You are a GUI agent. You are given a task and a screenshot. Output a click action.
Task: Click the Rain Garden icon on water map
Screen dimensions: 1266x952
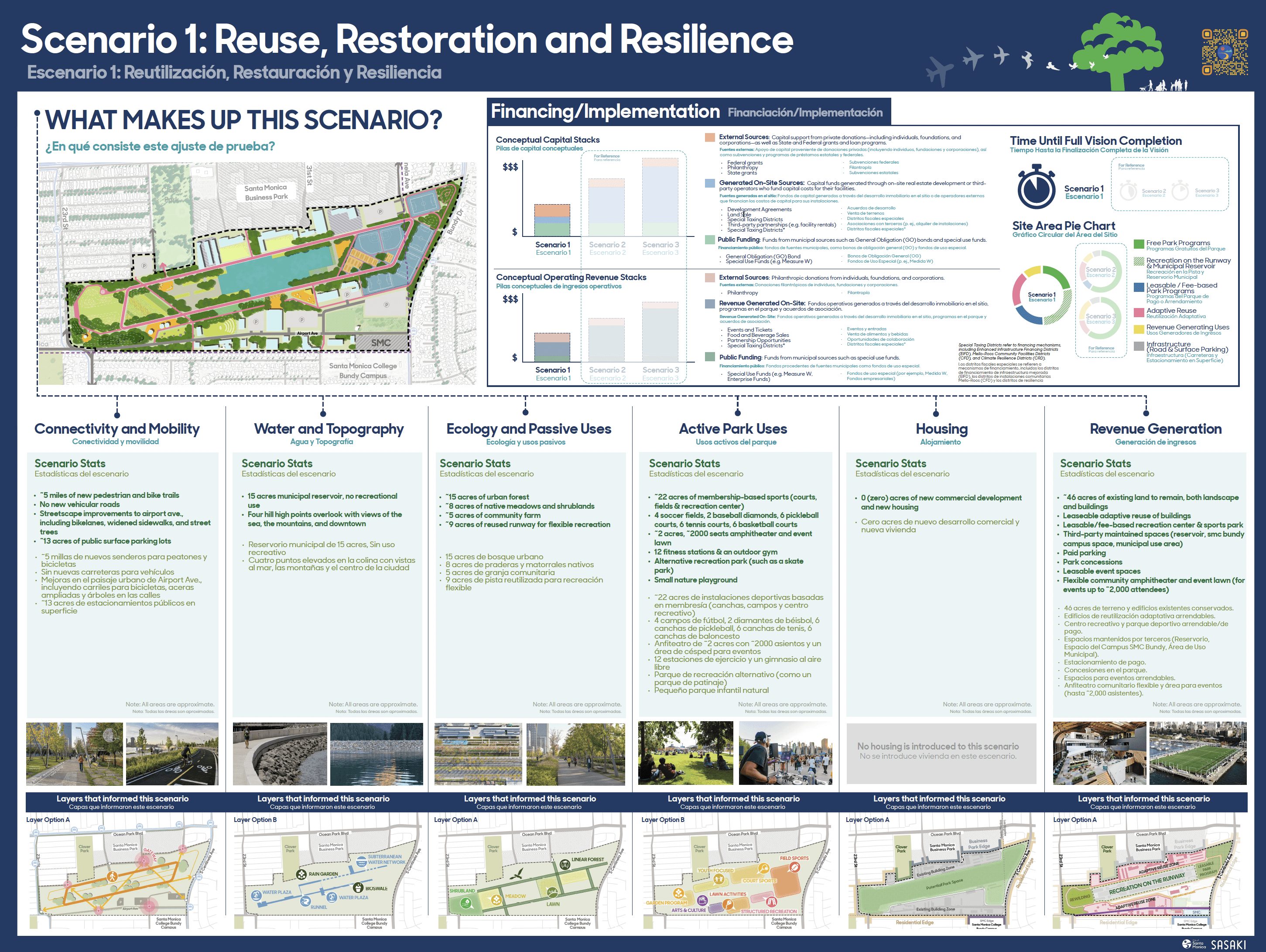pyautogui.click(x=301, y=874)
